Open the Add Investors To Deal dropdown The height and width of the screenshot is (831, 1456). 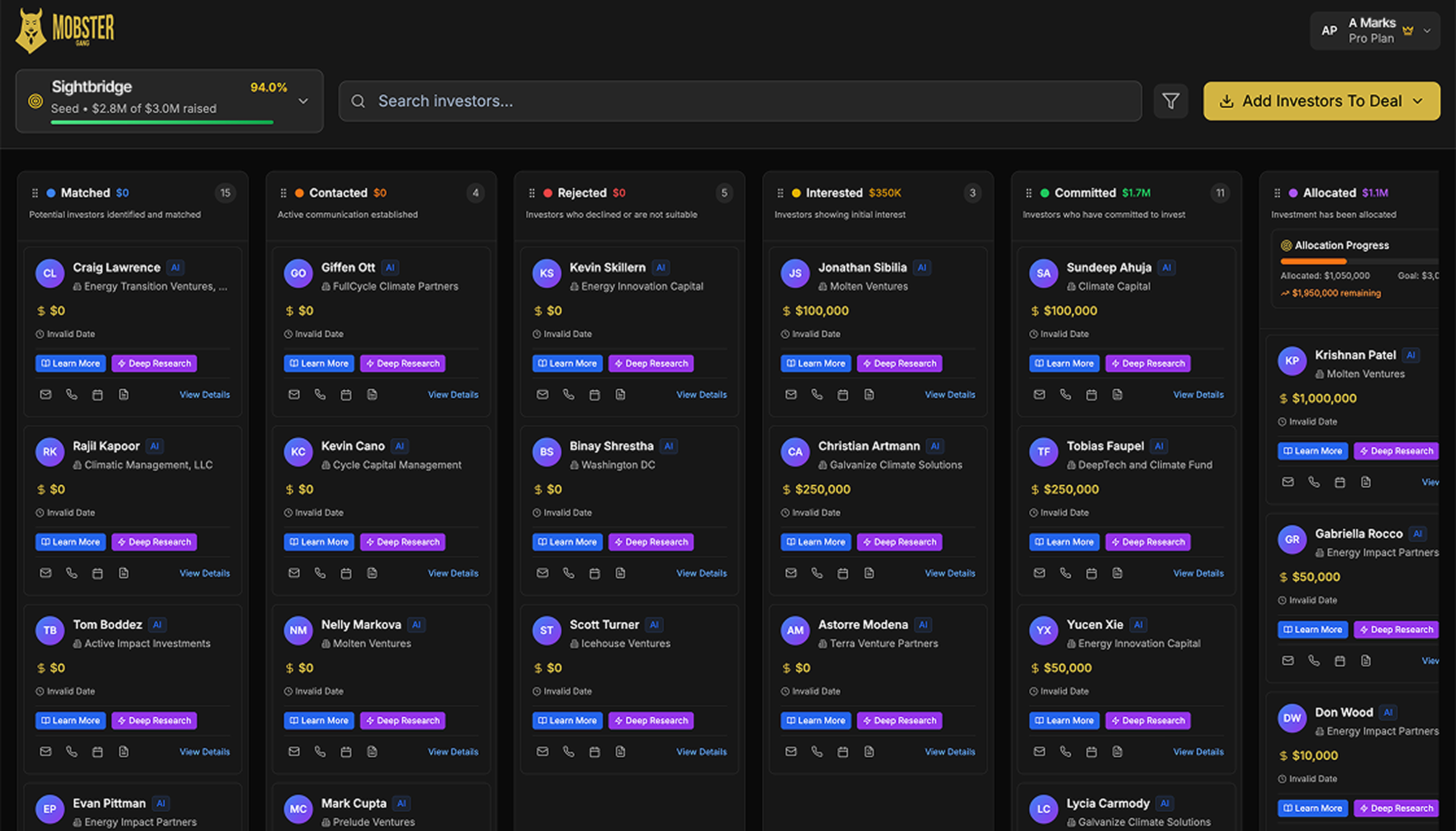(x=1322, y=101)
